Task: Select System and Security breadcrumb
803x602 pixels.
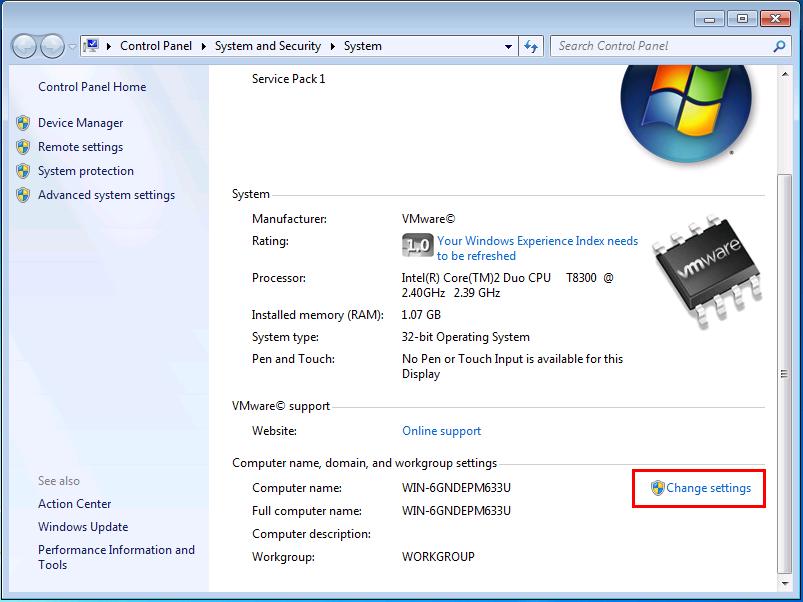Action: point(268,46)
